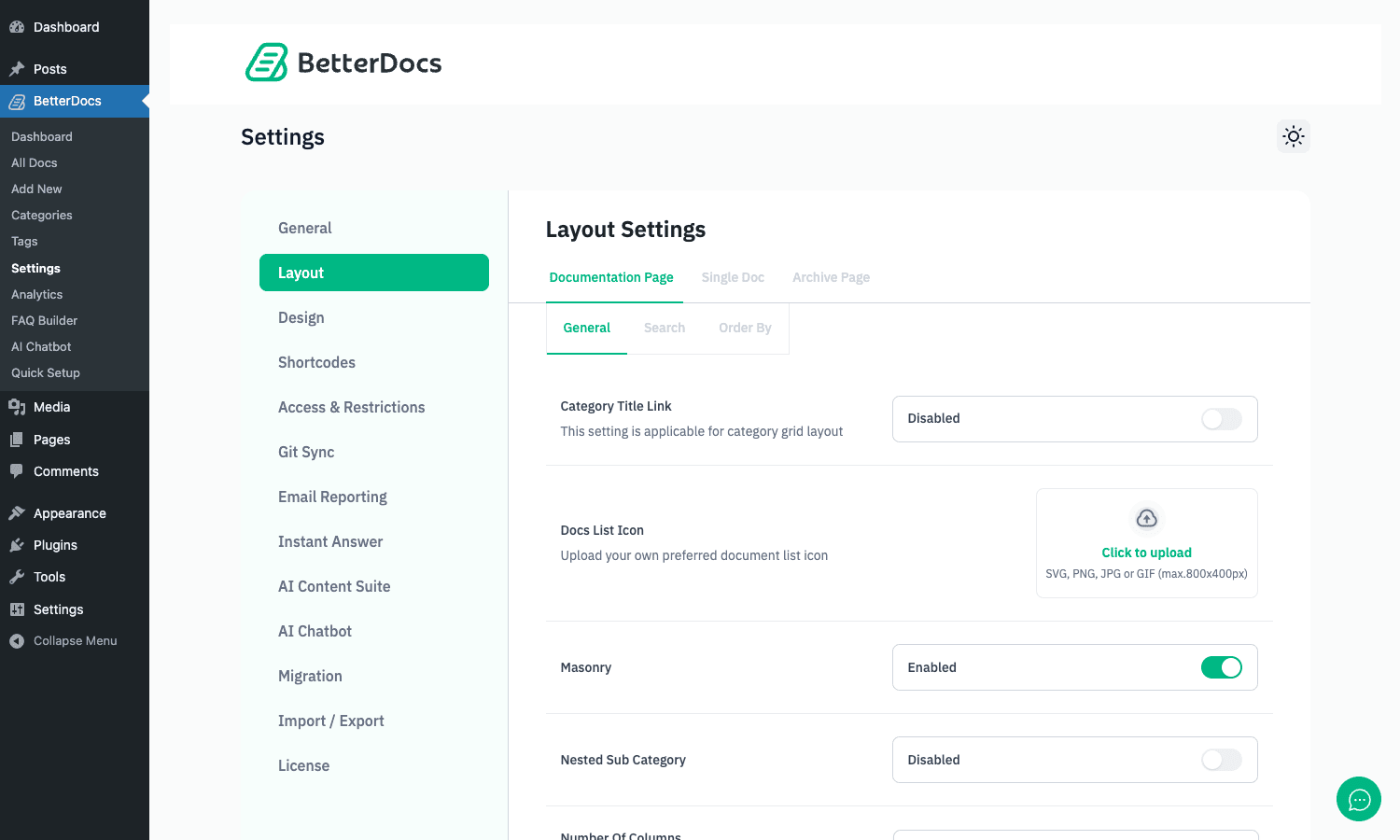This screenshot has height=840, width=1400.
Task: Open Email Reporting settings section
Action: [374, 497]
